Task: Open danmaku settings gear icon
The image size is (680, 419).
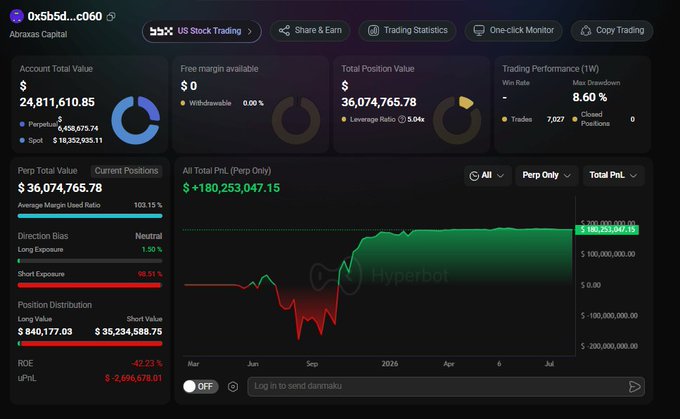Action: (233, 386)
